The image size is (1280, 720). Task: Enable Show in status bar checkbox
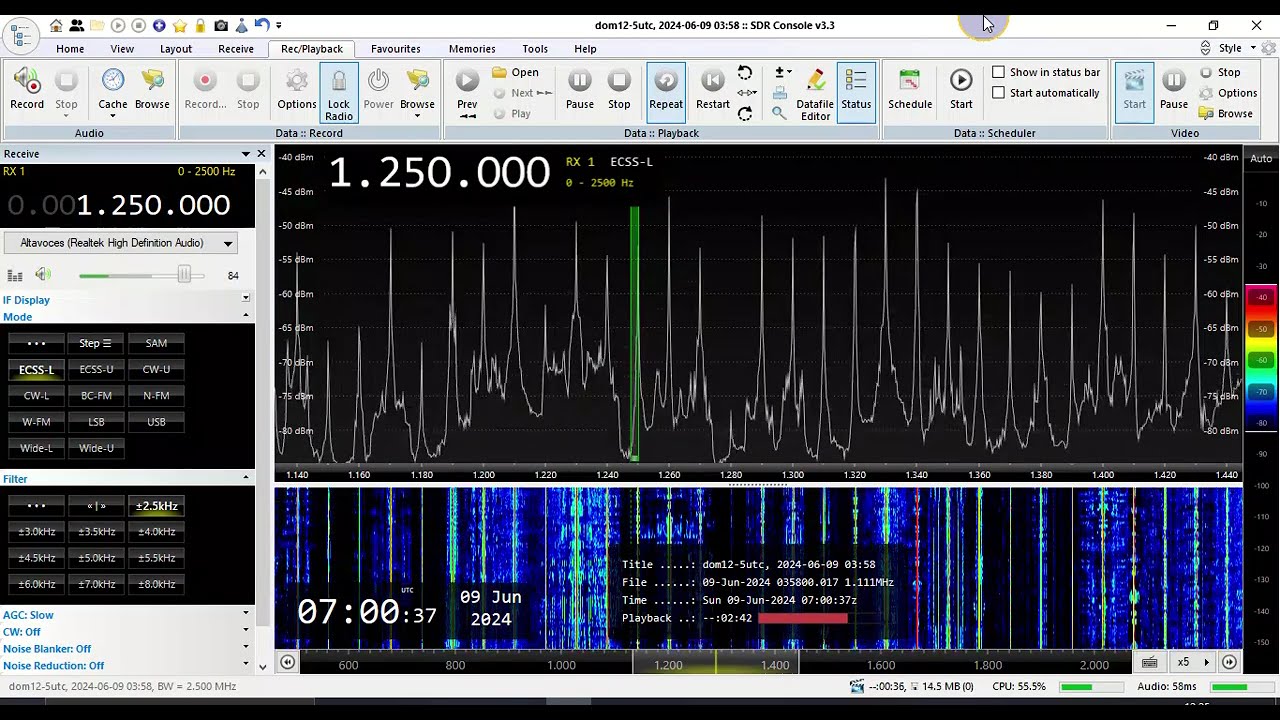click(x=1046, y=72)
